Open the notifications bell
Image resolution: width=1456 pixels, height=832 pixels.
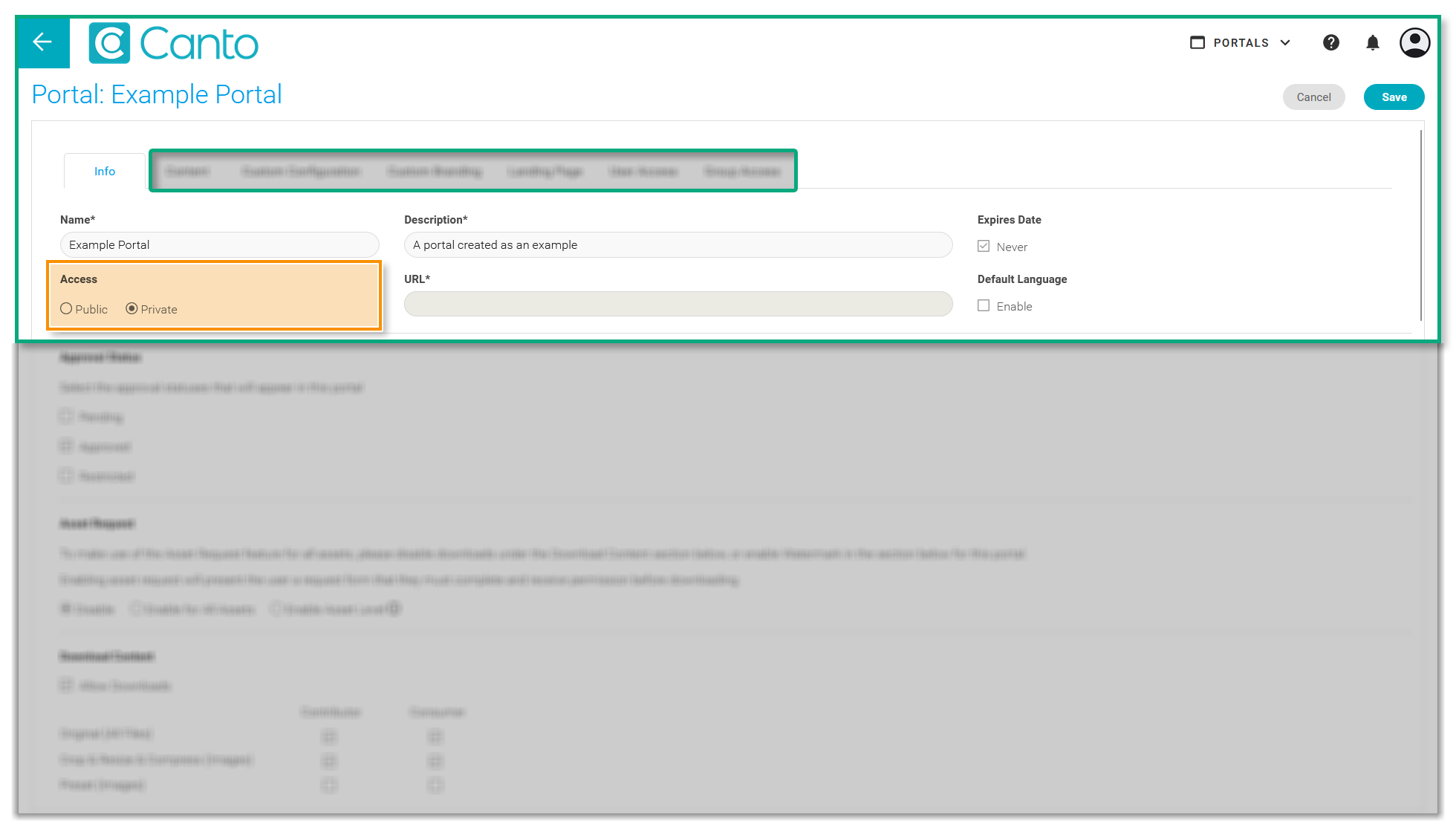point(1372,43)
